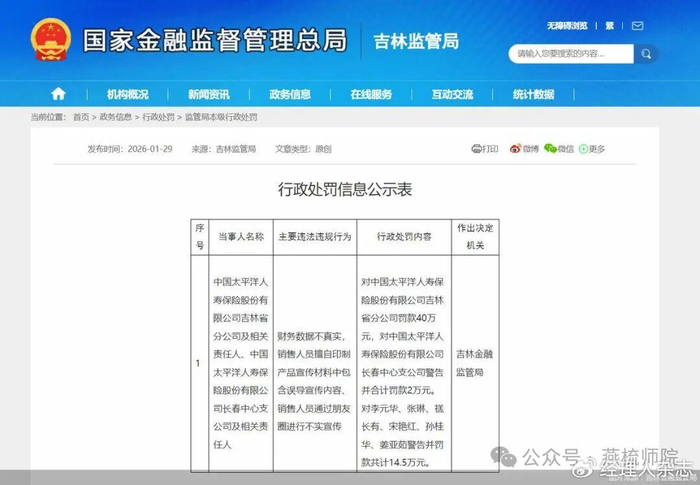Click the 首页 breadcrumb link

point(81,117)
